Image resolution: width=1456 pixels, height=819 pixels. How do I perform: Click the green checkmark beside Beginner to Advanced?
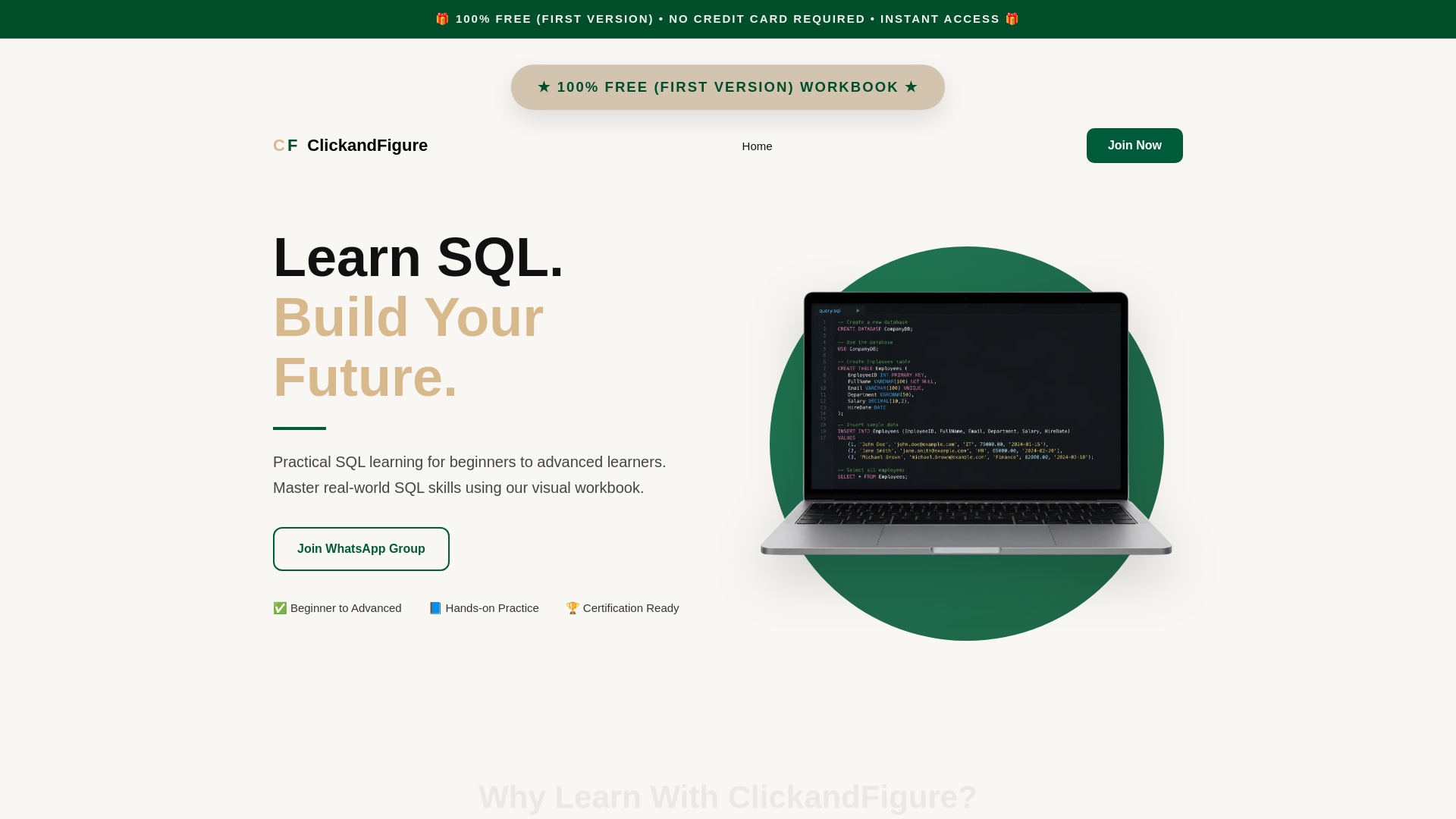click(x=280, y=608)
